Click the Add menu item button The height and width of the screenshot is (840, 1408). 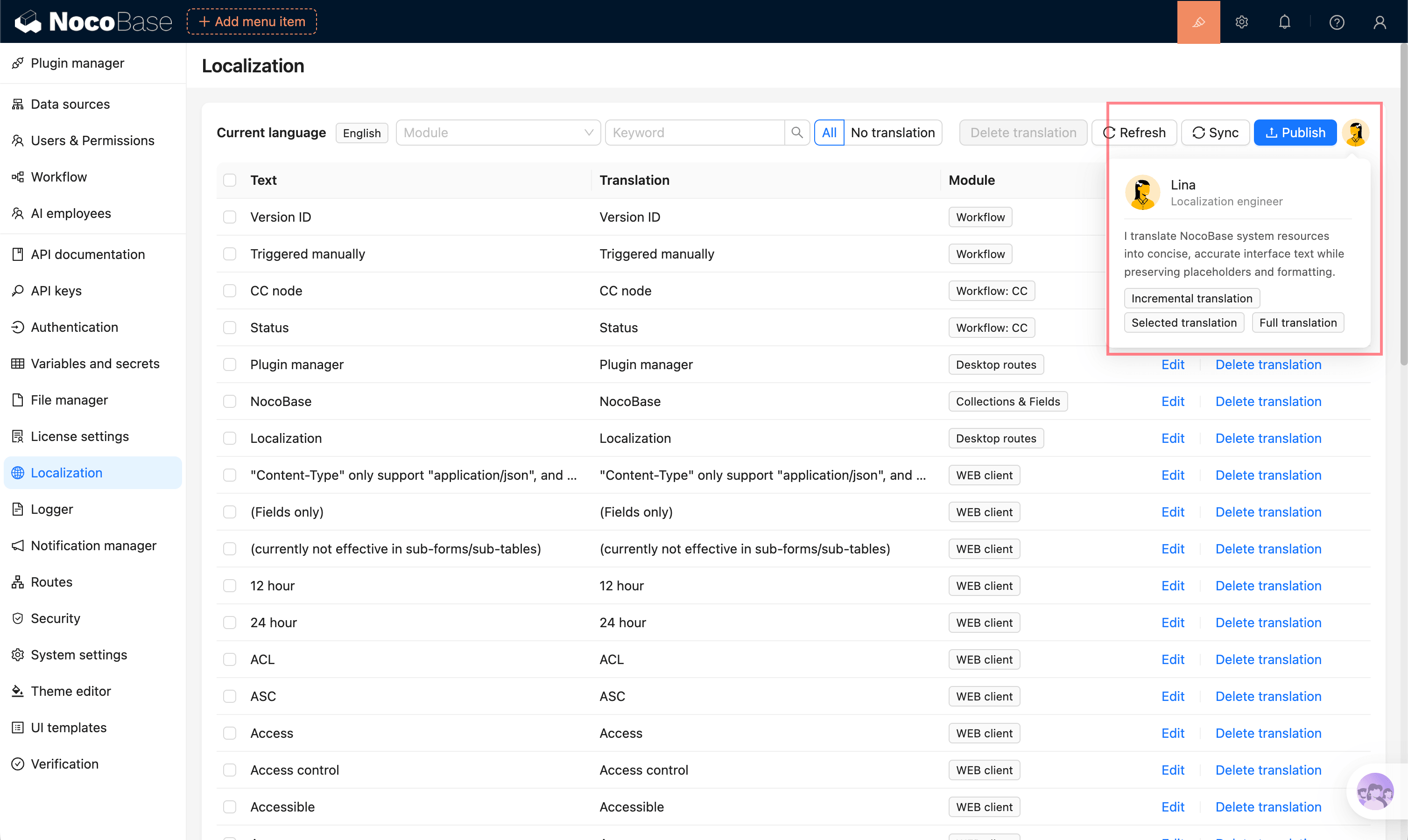tap(252, 21)
